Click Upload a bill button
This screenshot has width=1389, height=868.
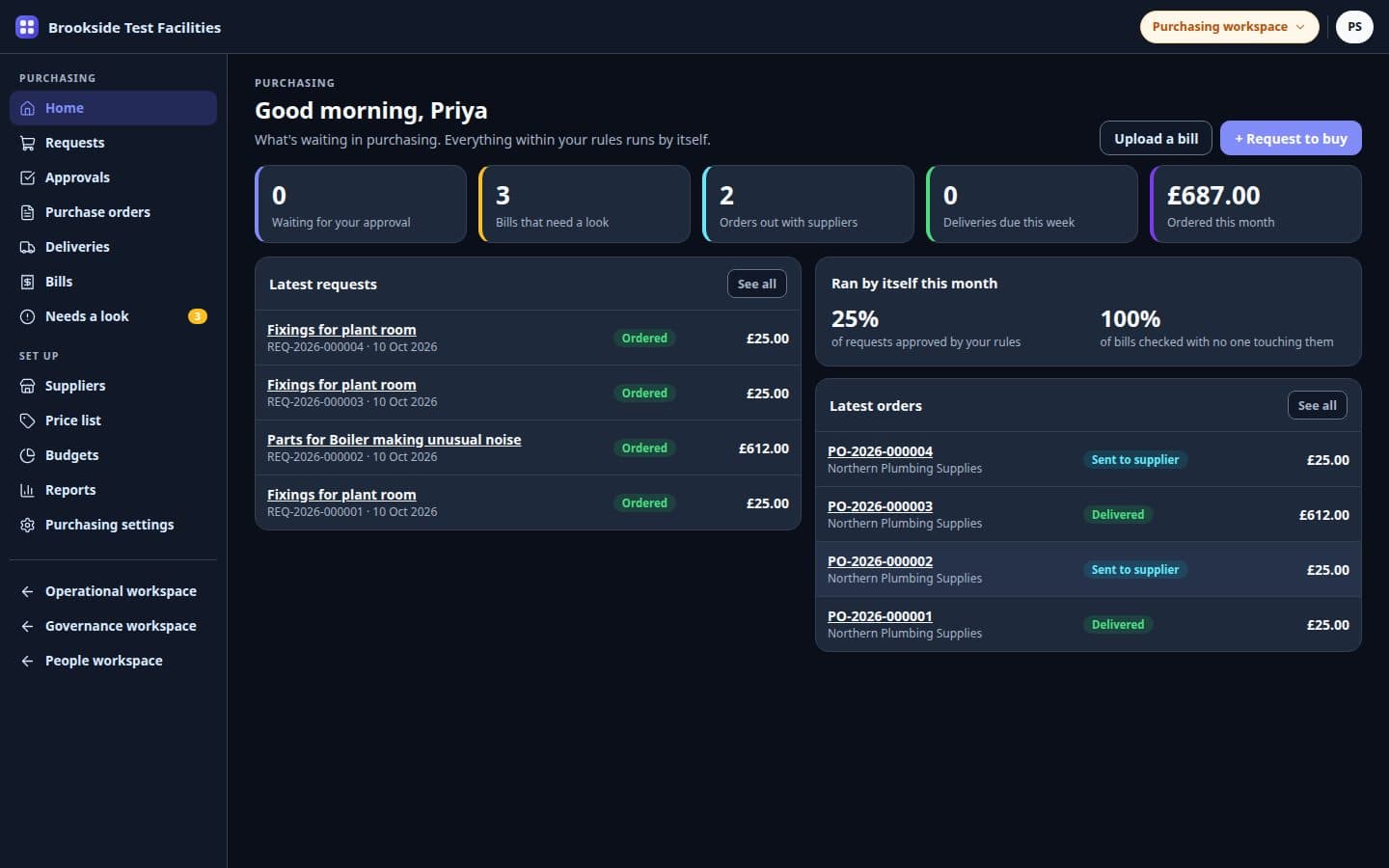coord(1156,138)
